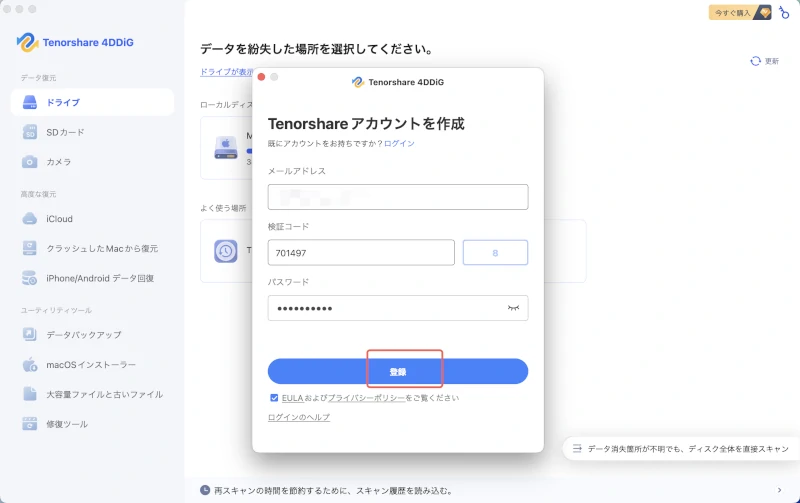Image resolution: width=800 pixels, height=503 pixels.
Task: Click the 検証コード input field
Action: (361, 253)
